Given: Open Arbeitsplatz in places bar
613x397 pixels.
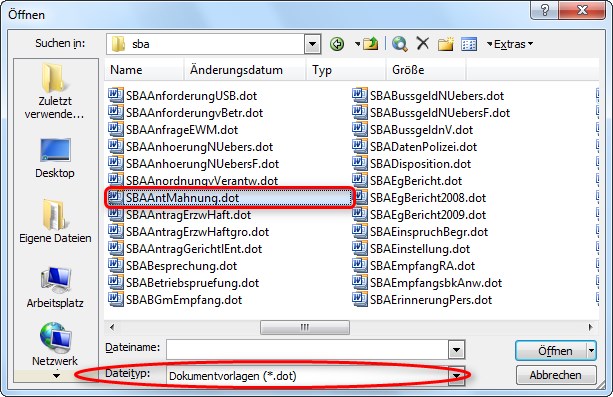Looking at the screenshot, I should [x=55, y=287].
